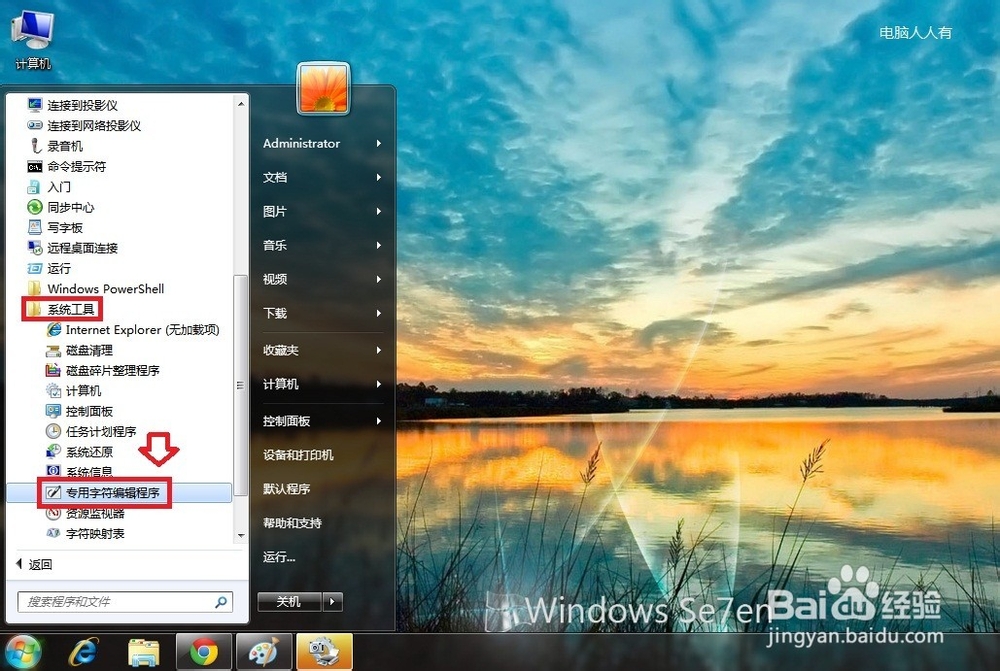
Task: Open Windows PowerShell
Action: coord(105,288)
